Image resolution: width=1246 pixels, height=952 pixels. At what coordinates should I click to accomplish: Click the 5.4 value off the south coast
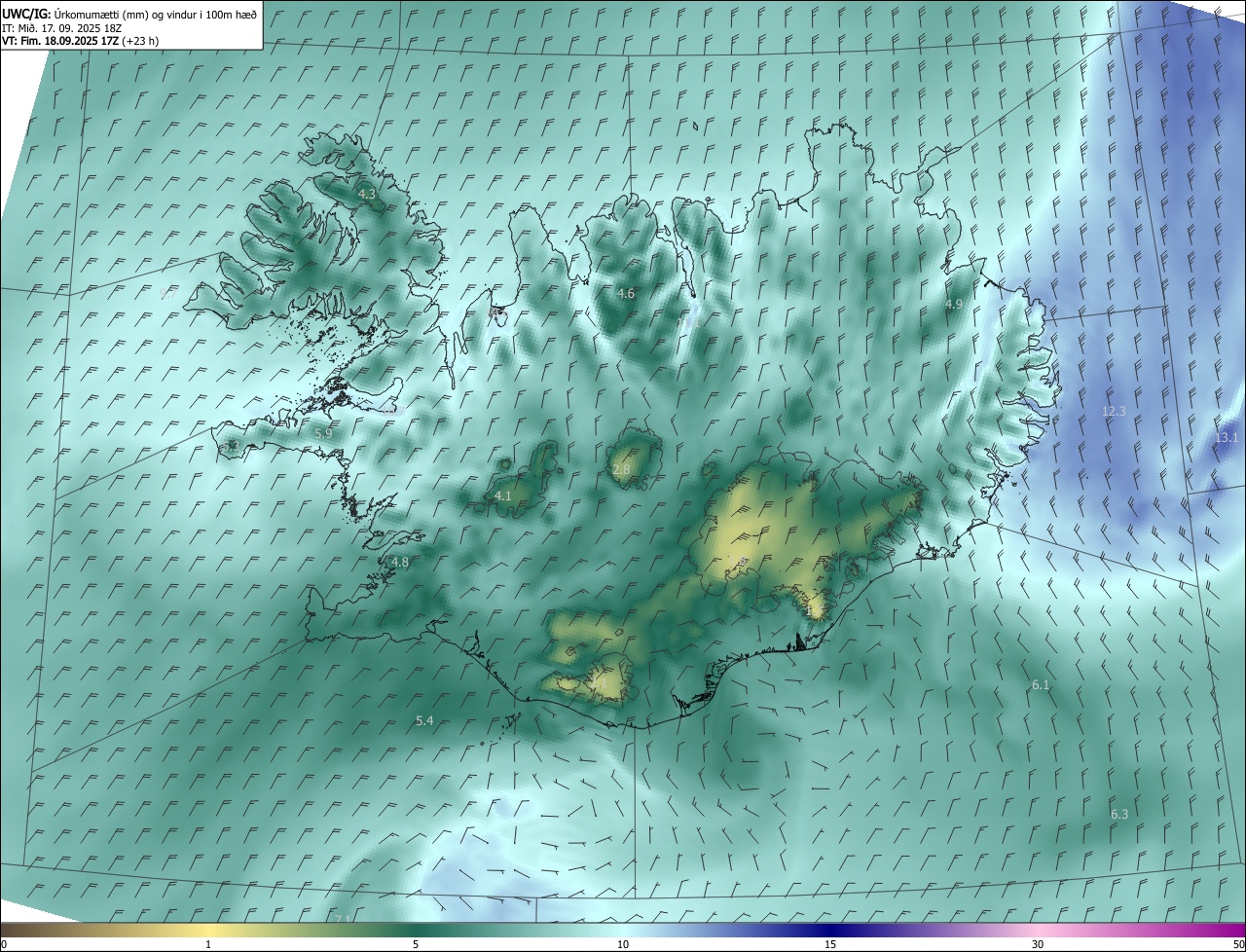point(424,721)
